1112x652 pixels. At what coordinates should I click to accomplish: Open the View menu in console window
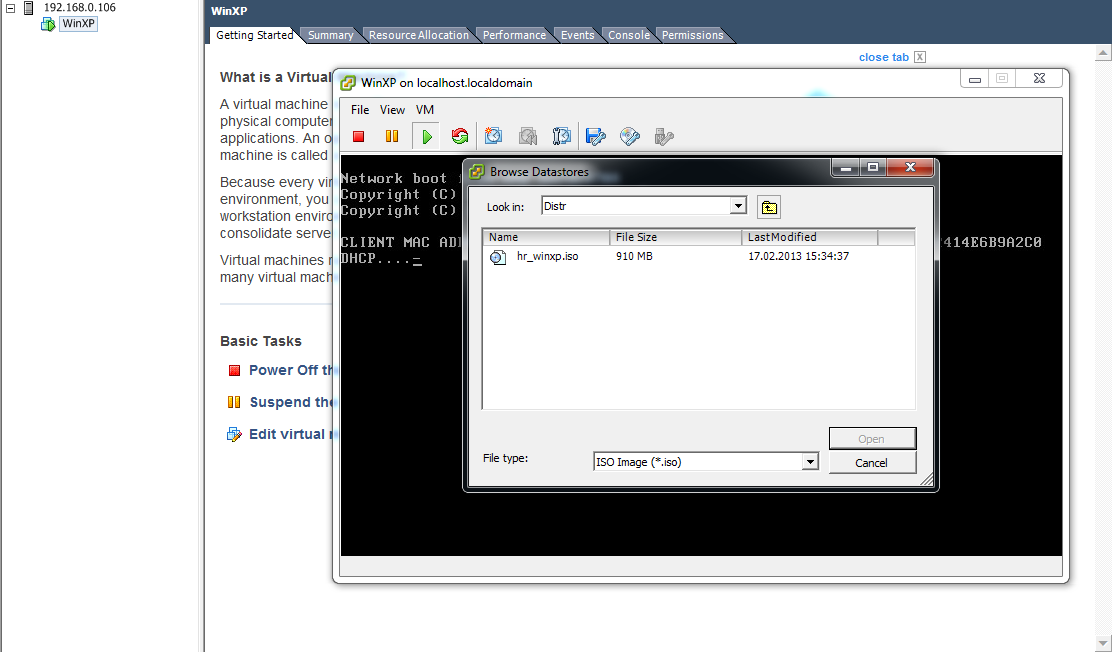(x=391, y=110)
